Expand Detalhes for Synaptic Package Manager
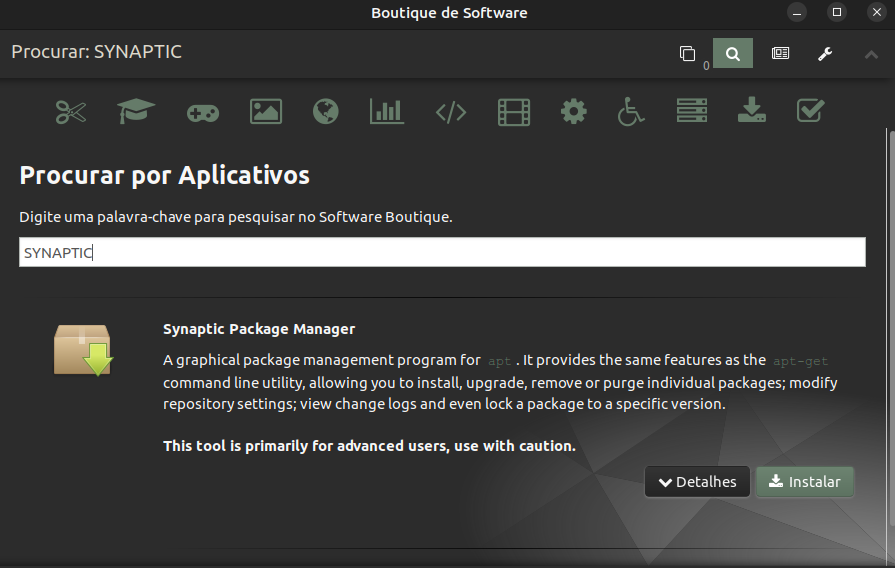The height and width of the screenshot is (568, 895). click(697, 482)
